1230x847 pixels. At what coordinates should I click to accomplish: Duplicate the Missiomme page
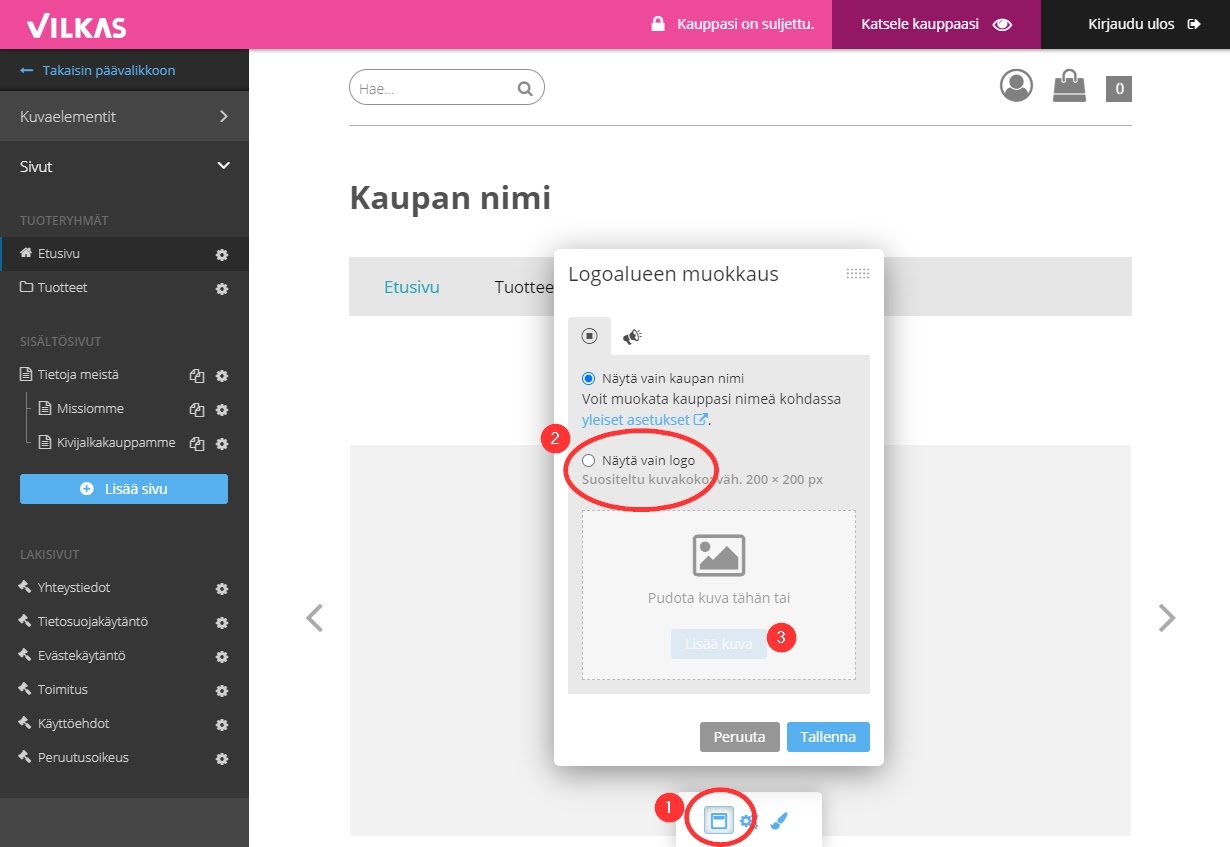[x=197, y=410]
